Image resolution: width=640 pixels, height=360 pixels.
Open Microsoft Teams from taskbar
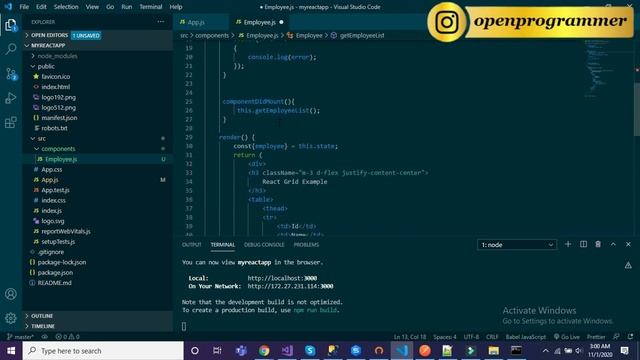tap(241, 351)
